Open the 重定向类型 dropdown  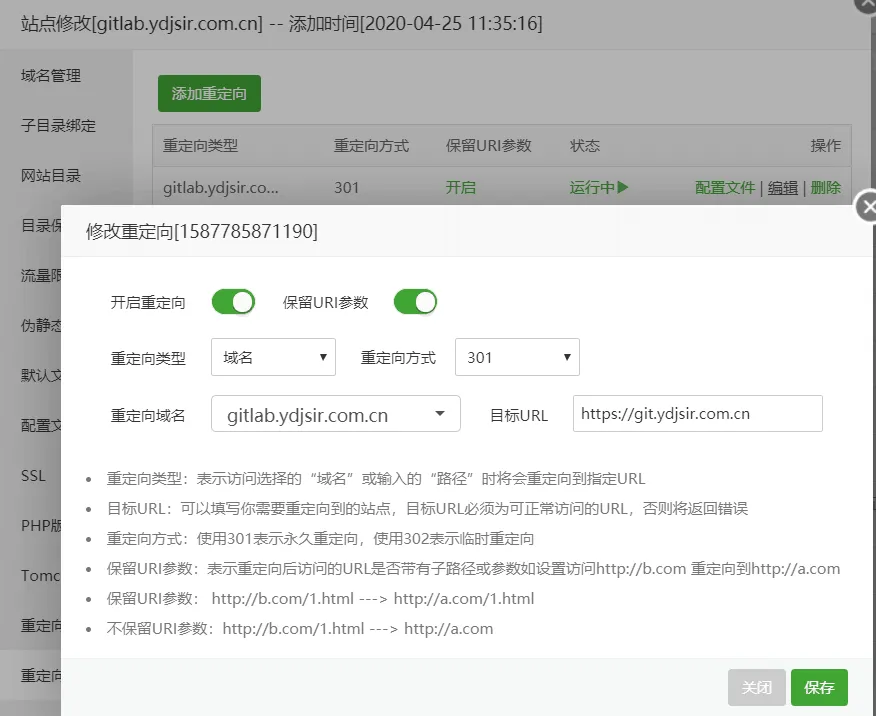coord(273,357)
